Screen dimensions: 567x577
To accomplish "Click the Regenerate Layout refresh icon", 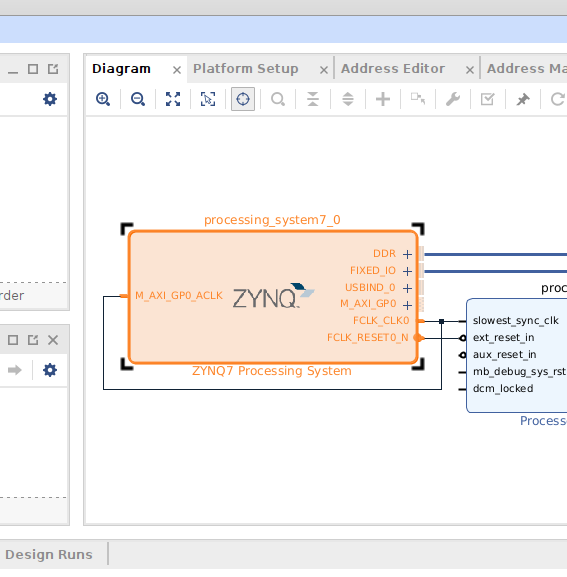I will [557, 99].
